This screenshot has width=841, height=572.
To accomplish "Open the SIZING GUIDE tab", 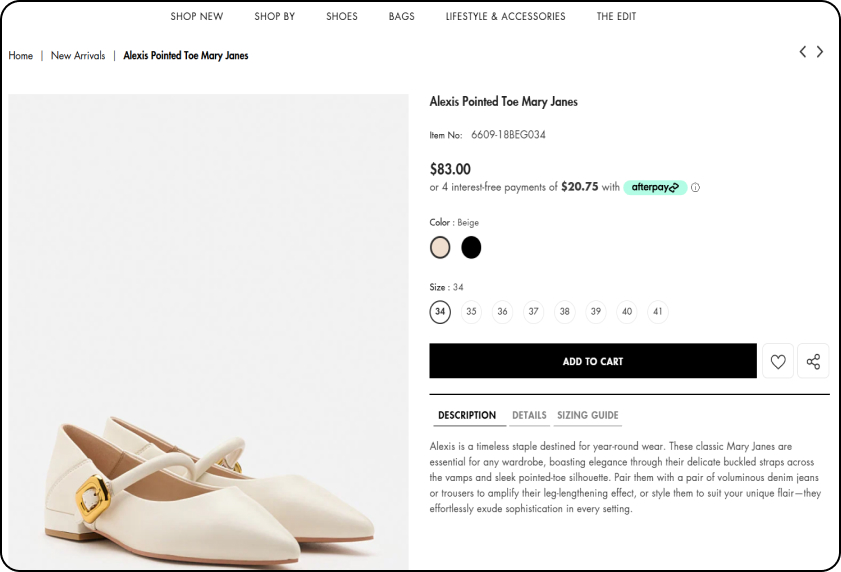I will pyautogui.click(x=587, y=415).
